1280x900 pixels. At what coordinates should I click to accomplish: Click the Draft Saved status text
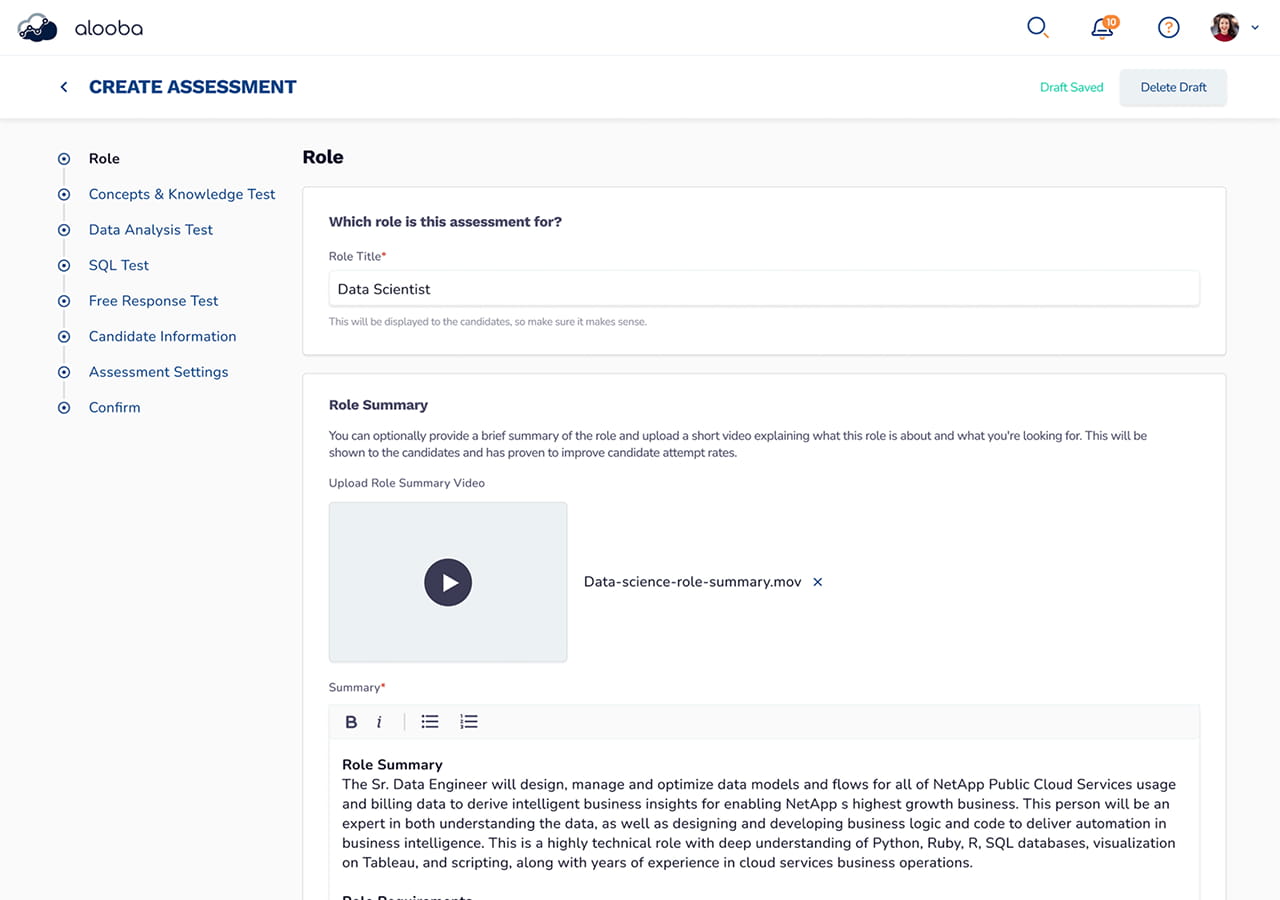[1071, 88]
